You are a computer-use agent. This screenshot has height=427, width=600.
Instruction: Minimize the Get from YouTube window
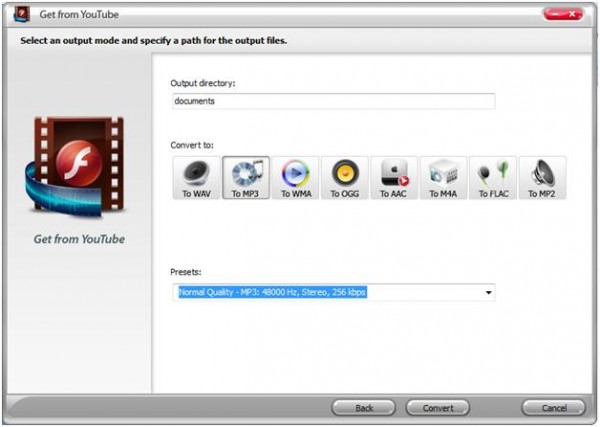coord(553,14)
